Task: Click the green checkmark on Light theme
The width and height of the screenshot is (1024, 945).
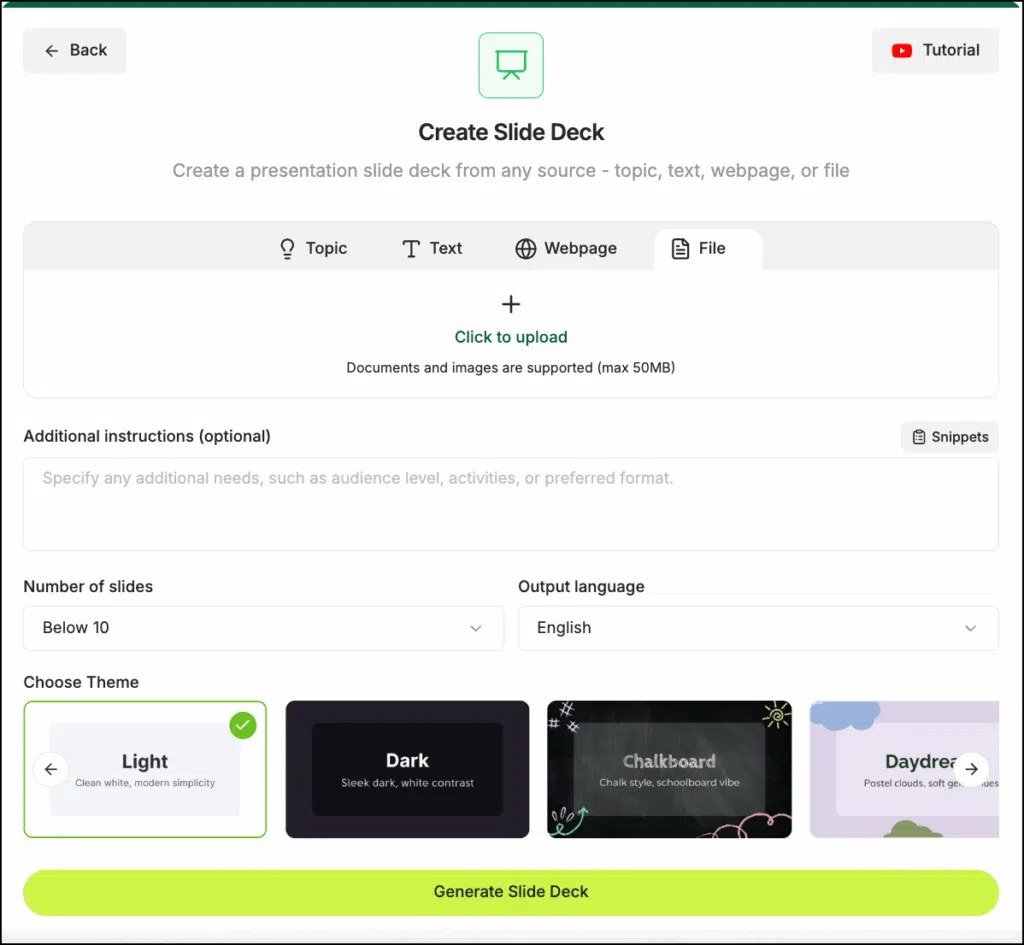Action: pos(242,725)
